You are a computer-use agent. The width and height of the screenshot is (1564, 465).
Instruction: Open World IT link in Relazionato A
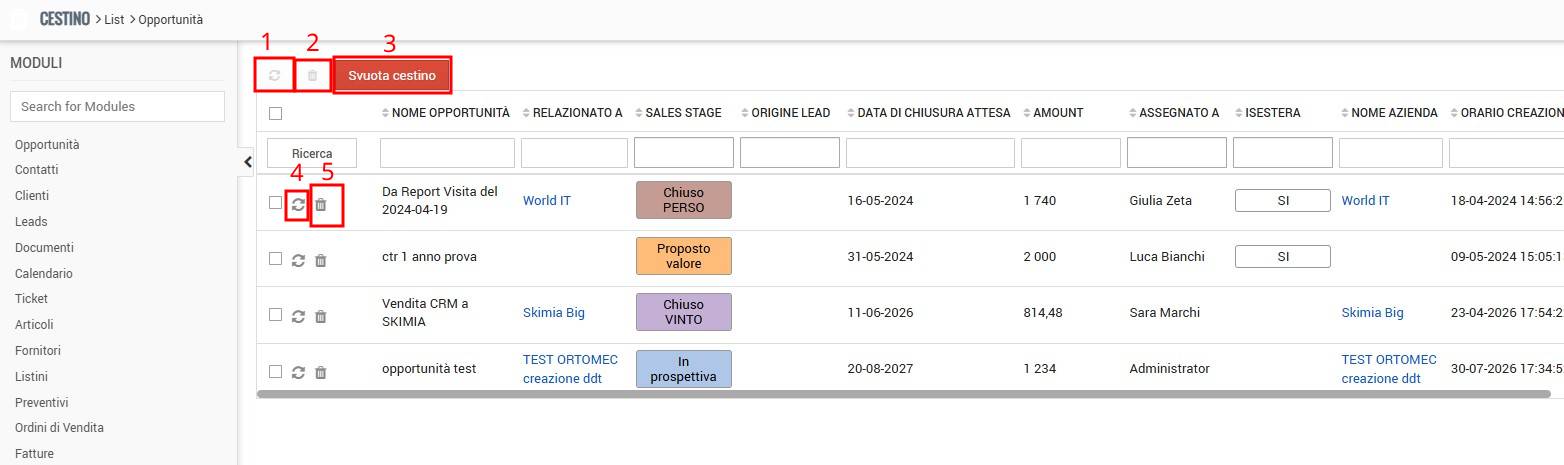pos(547,201)
